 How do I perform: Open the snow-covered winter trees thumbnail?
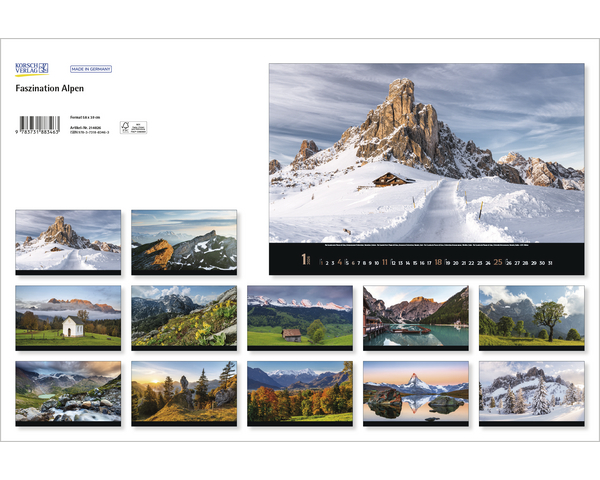click(531, 392)
